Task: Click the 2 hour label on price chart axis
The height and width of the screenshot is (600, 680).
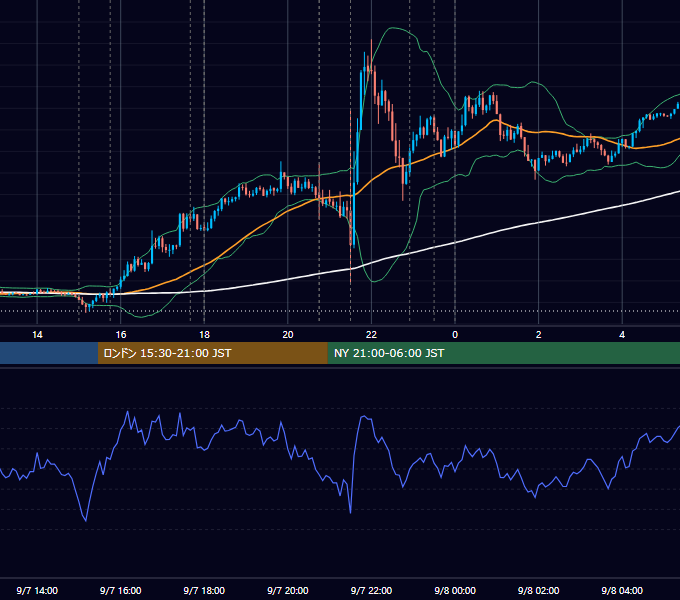Action: (x=539, y=335)
